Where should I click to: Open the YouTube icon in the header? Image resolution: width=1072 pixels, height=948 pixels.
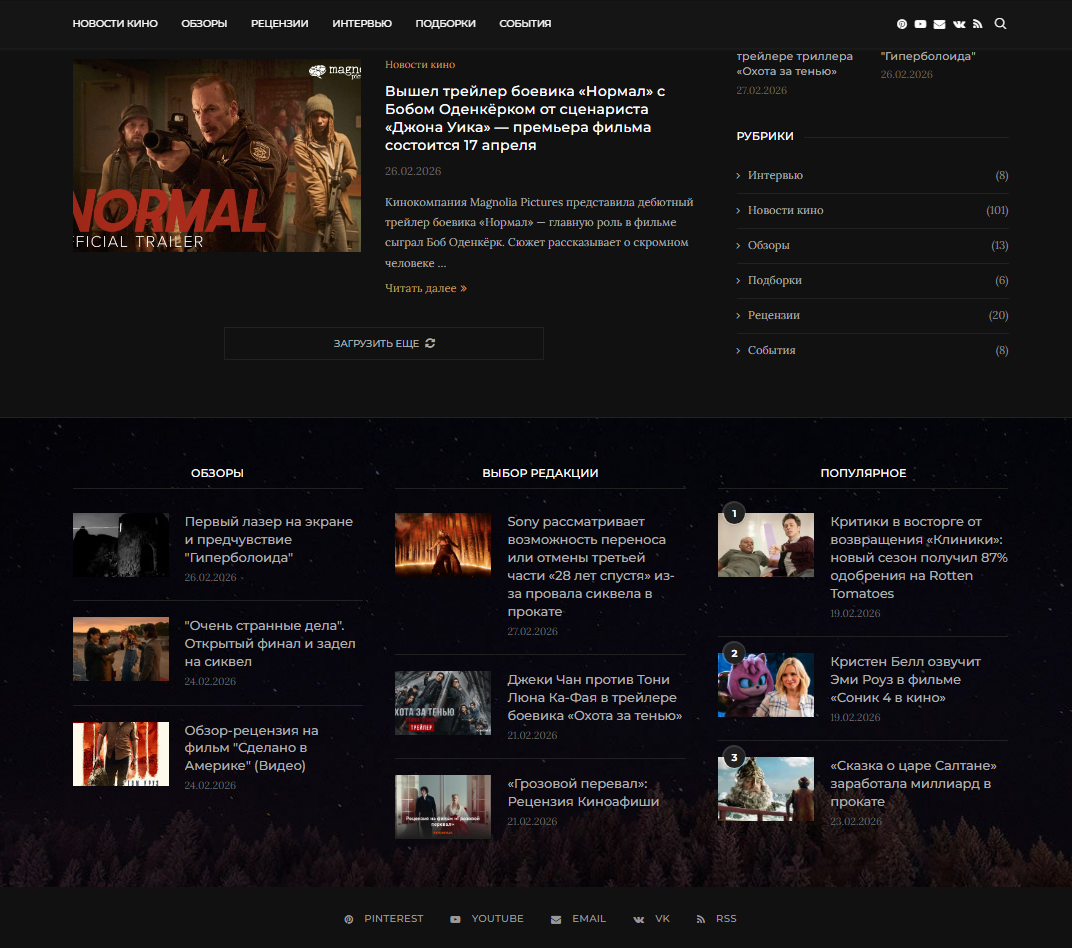[920, 24]
